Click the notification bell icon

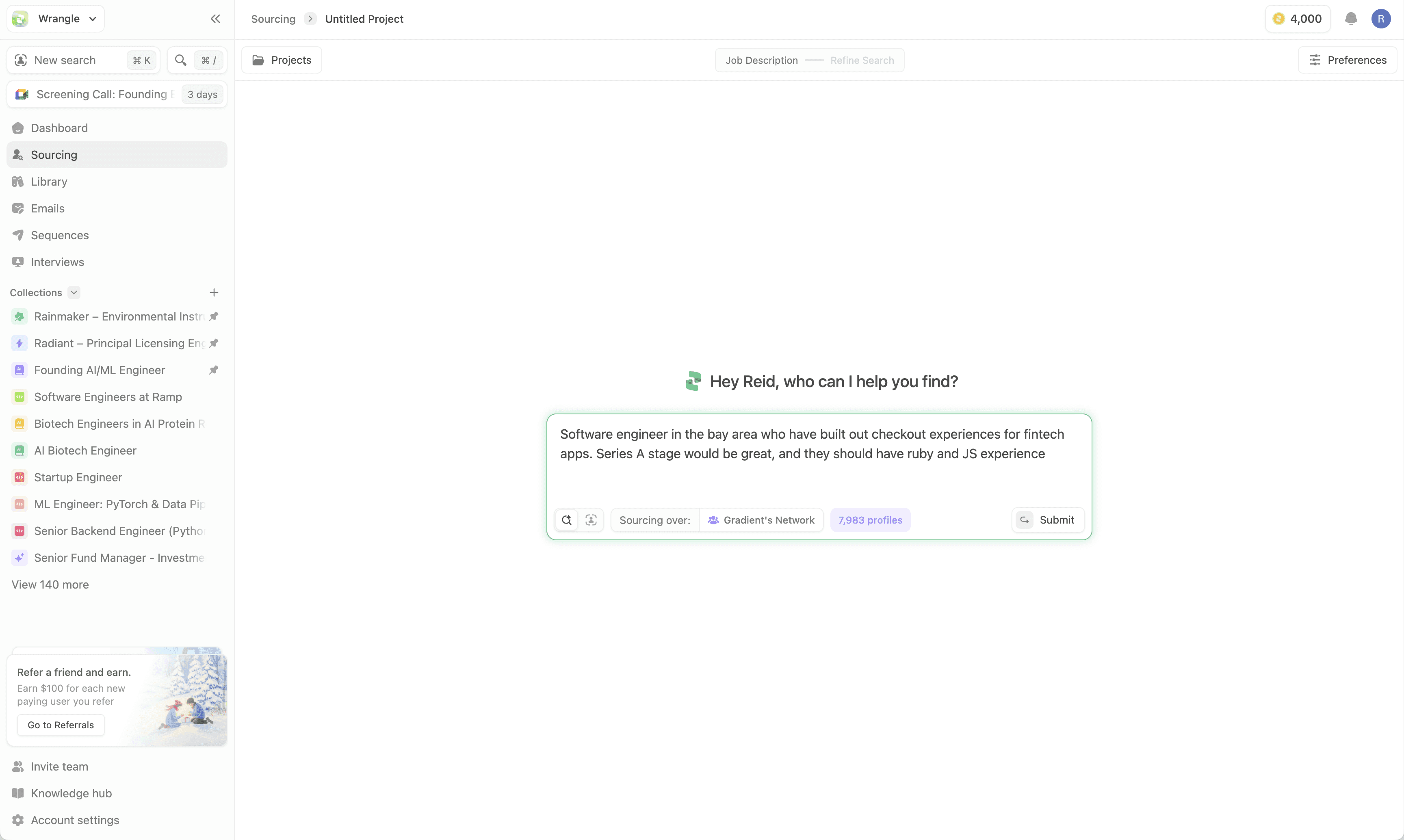point(1351,19)
